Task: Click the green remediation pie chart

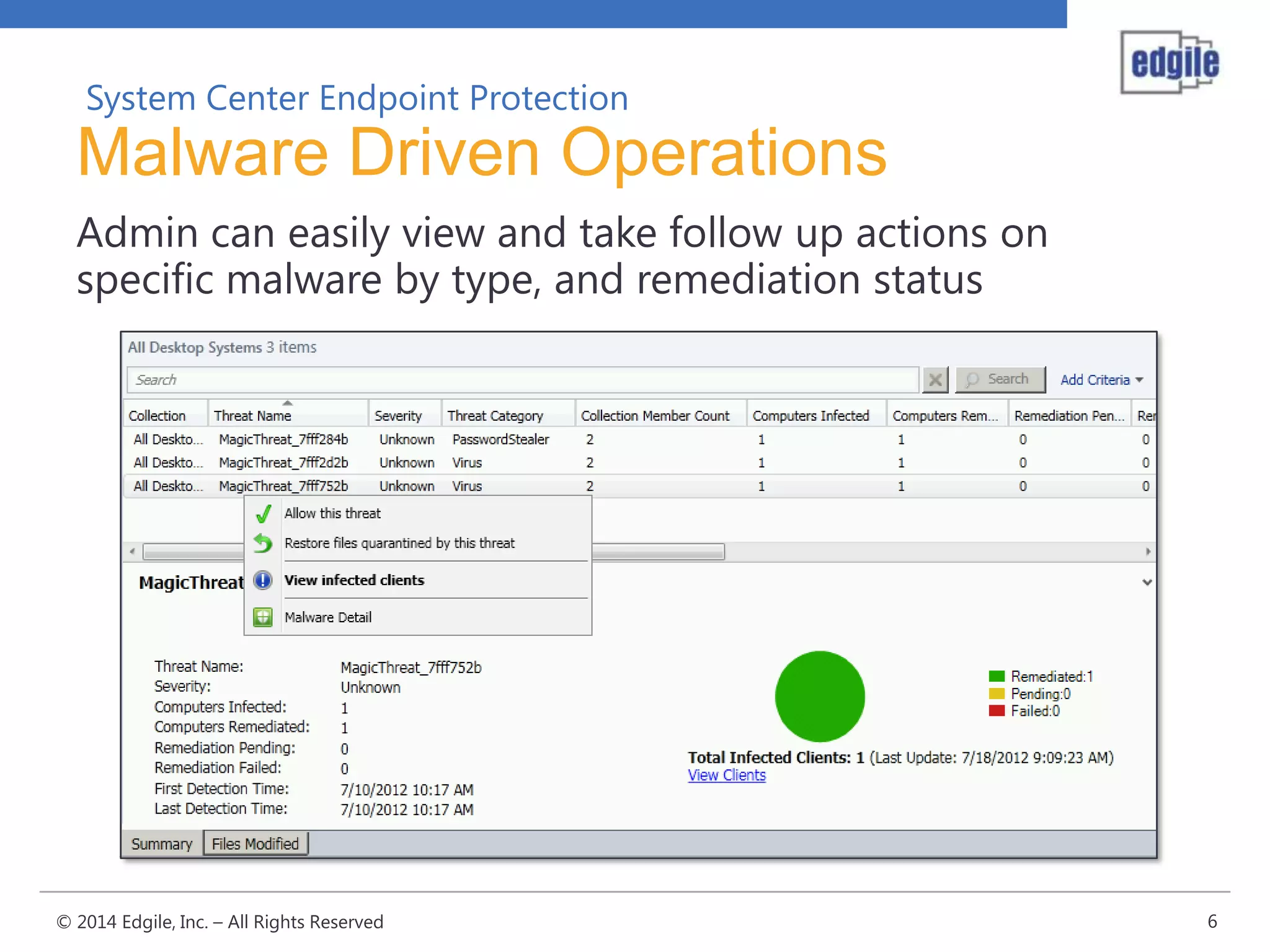Action: coord(820,696)
